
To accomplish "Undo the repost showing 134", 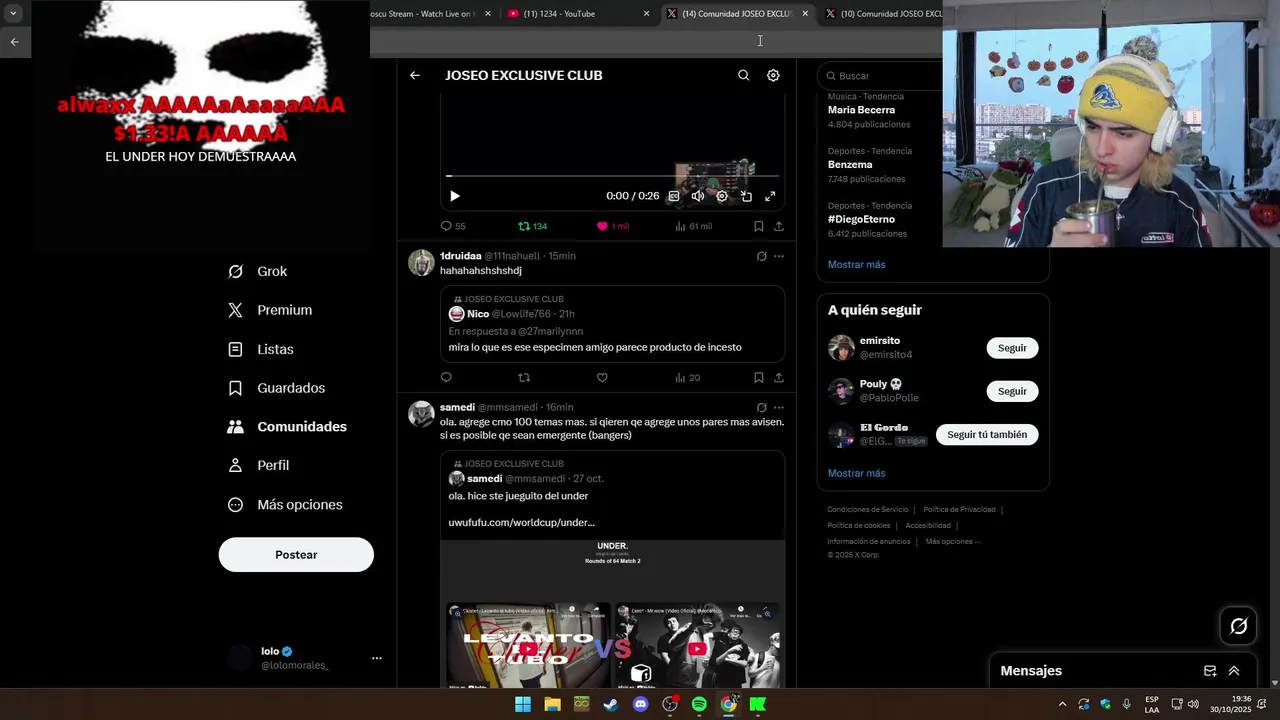I will click(x=532, y=226).
